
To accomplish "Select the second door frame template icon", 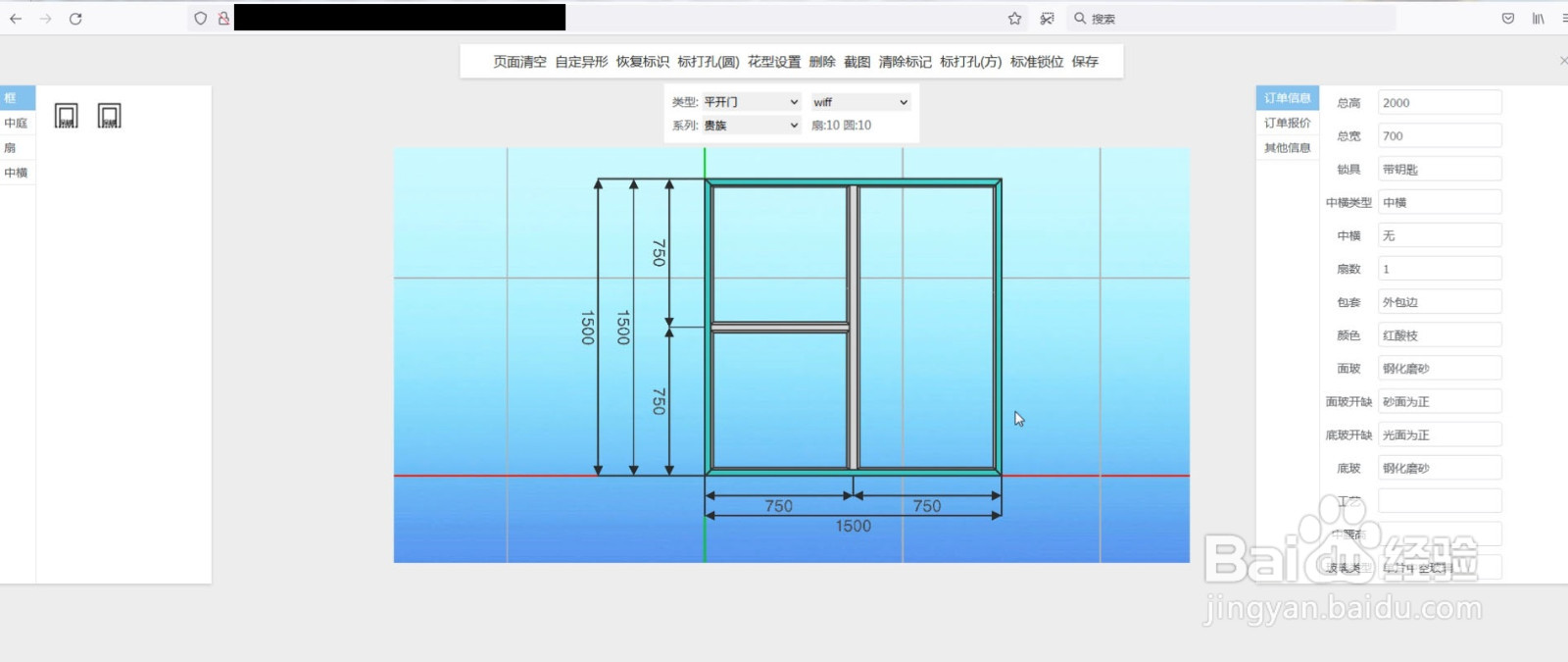I will point(109,116).
